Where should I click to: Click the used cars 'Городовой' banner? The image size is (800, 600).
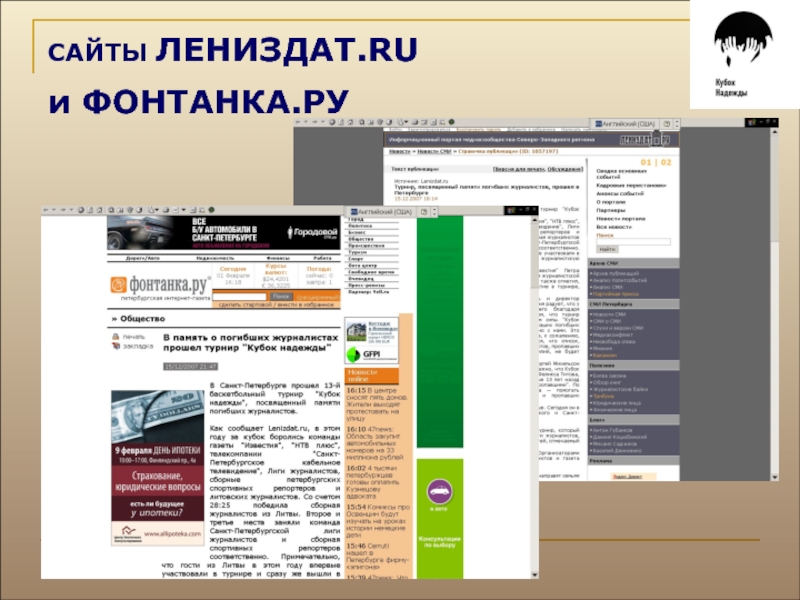point(223,233)
